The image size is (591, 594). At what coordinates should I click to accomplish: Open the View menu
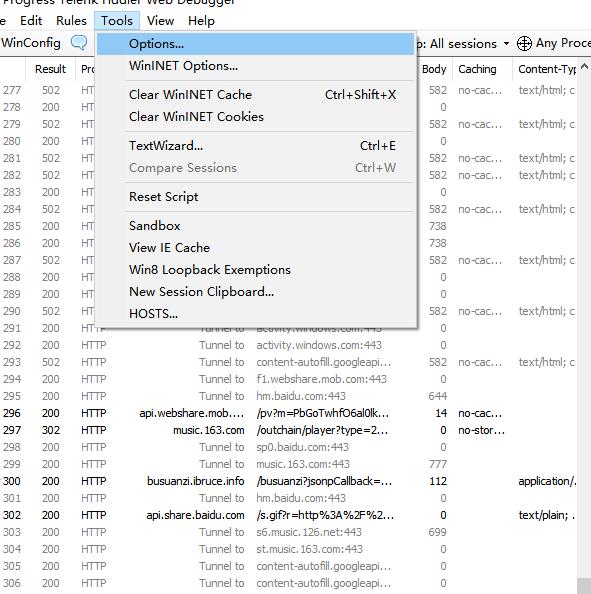pyautogui.click(x=161, y=20)
